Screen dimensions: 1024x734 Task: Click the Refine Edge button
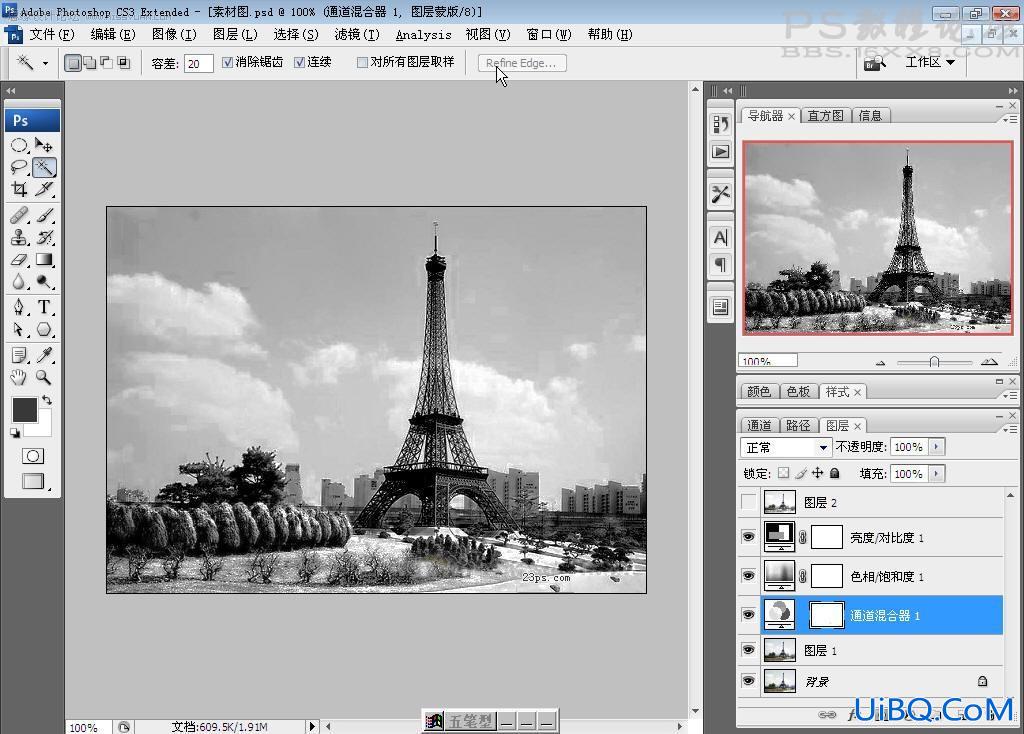[x=522, y=63]
